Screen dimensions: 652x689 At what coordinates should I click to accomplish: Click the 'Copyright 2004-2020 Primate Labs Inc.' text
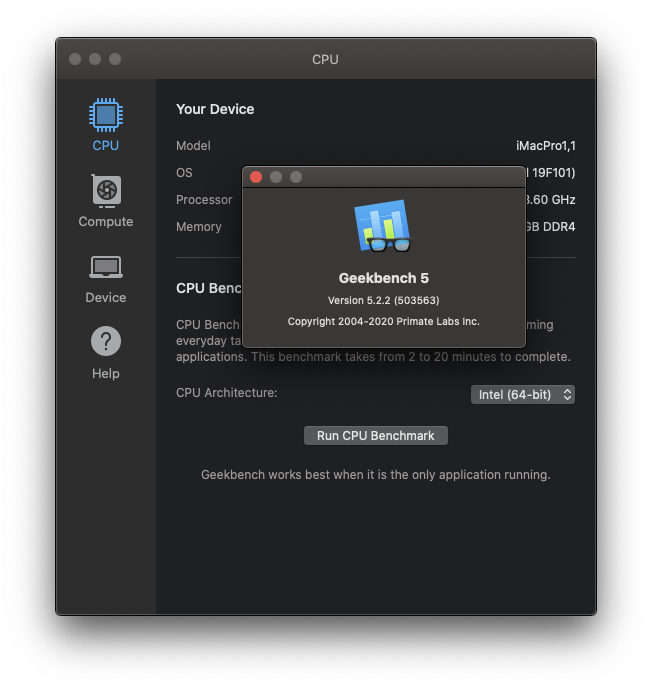[x=384, y=322]
